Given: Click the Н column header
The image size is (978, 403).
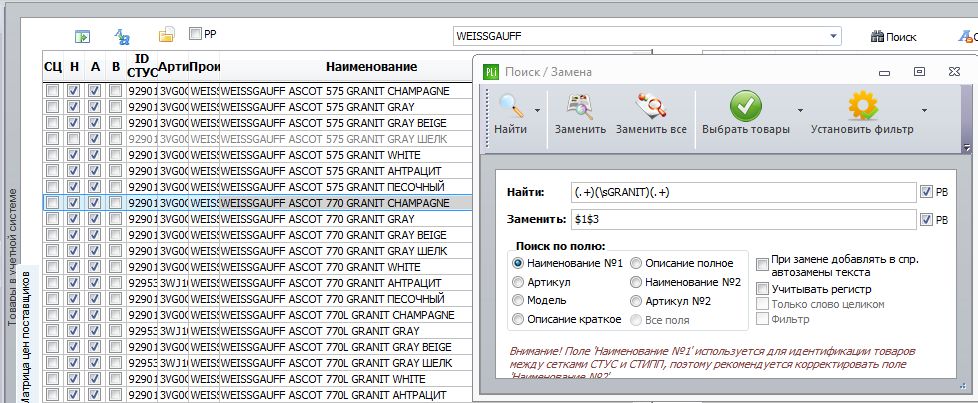Looking at the screenshot, I should click(x=74, y=67).
